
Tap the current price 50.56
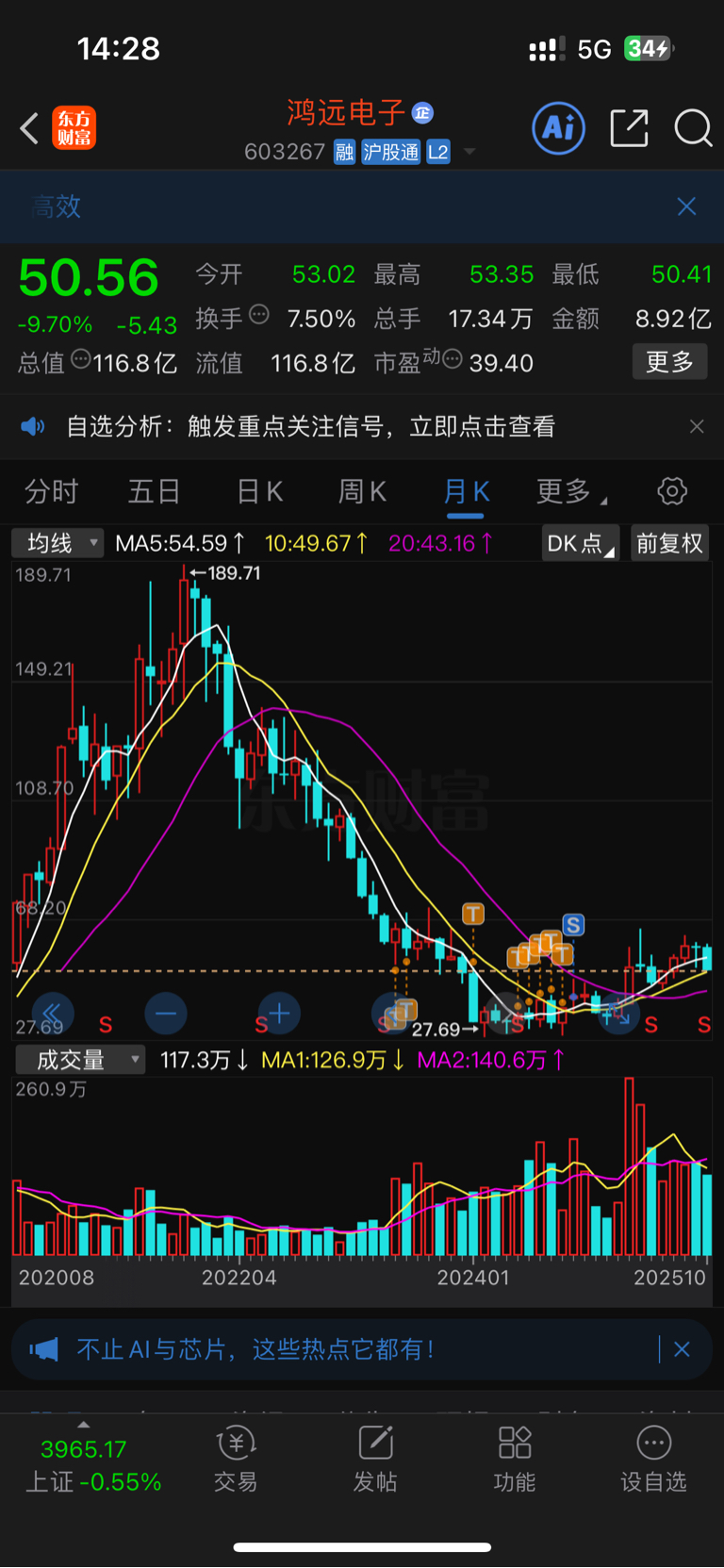pyautogui.click(x=89, y=278)
